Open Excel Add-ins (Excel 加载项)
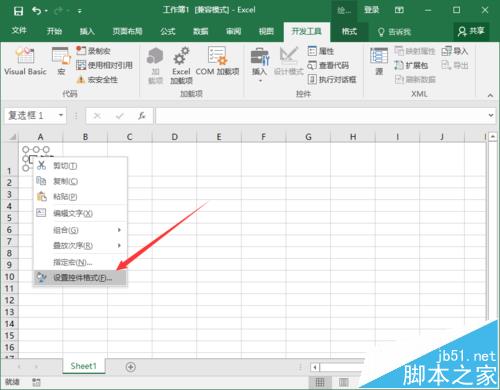 [181, 65]
